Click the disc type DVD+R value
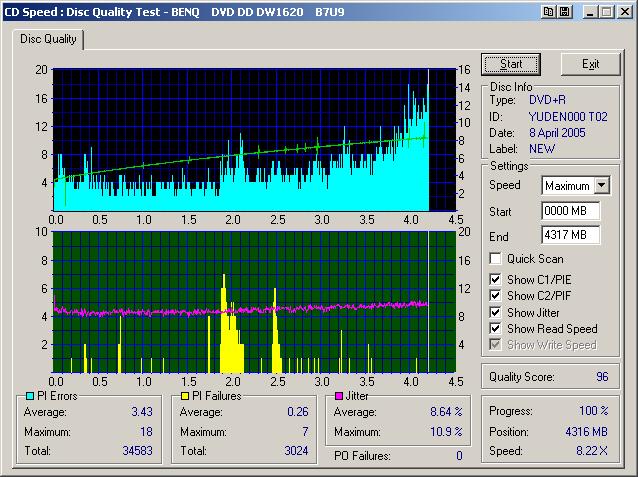The height and width of the screenshot is (477, 638). pyautogui.click(x=547, y=100)
